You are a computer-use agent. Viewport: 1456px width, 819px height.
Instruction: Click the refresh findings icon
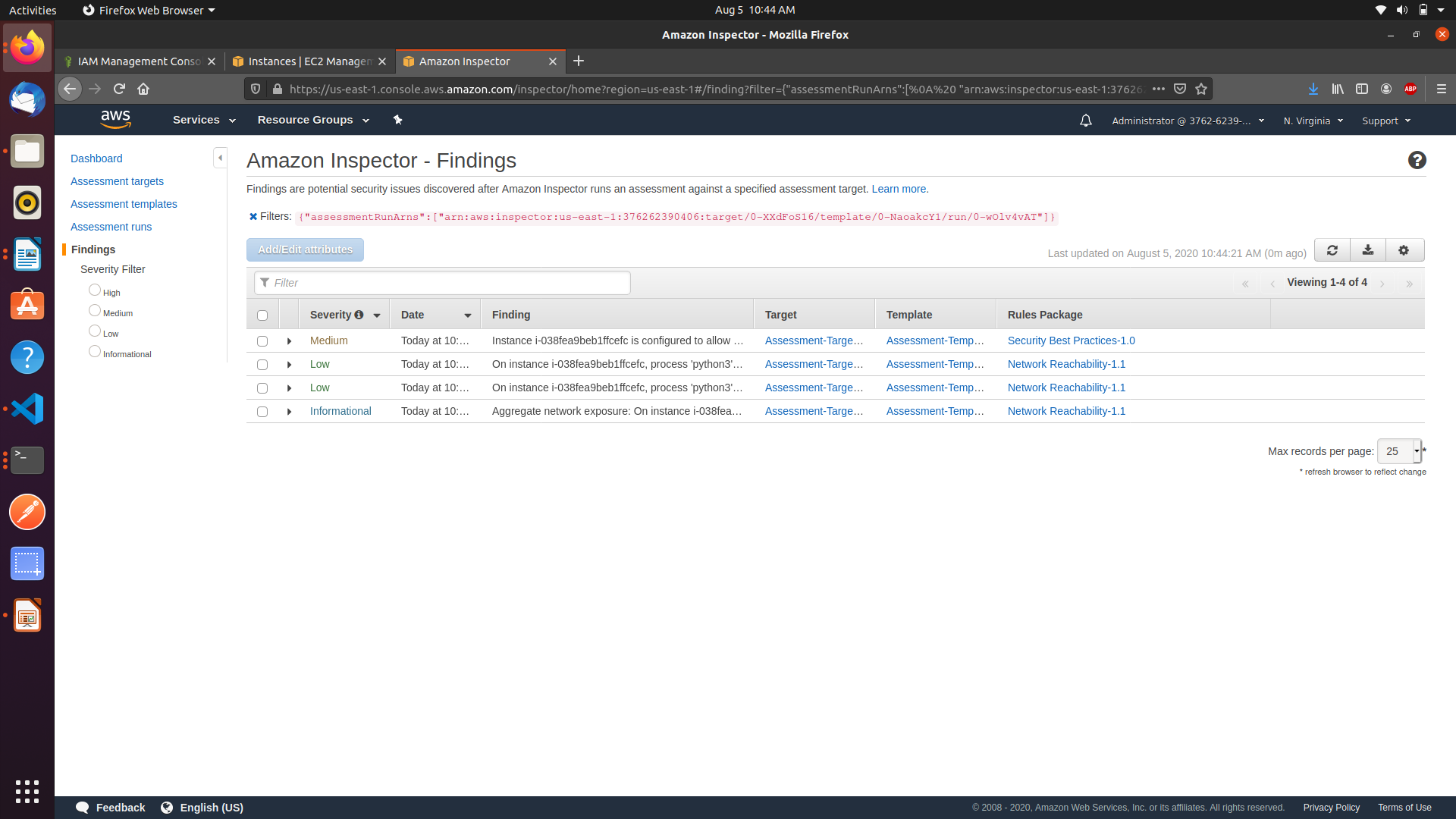(x=1332, y=249)
